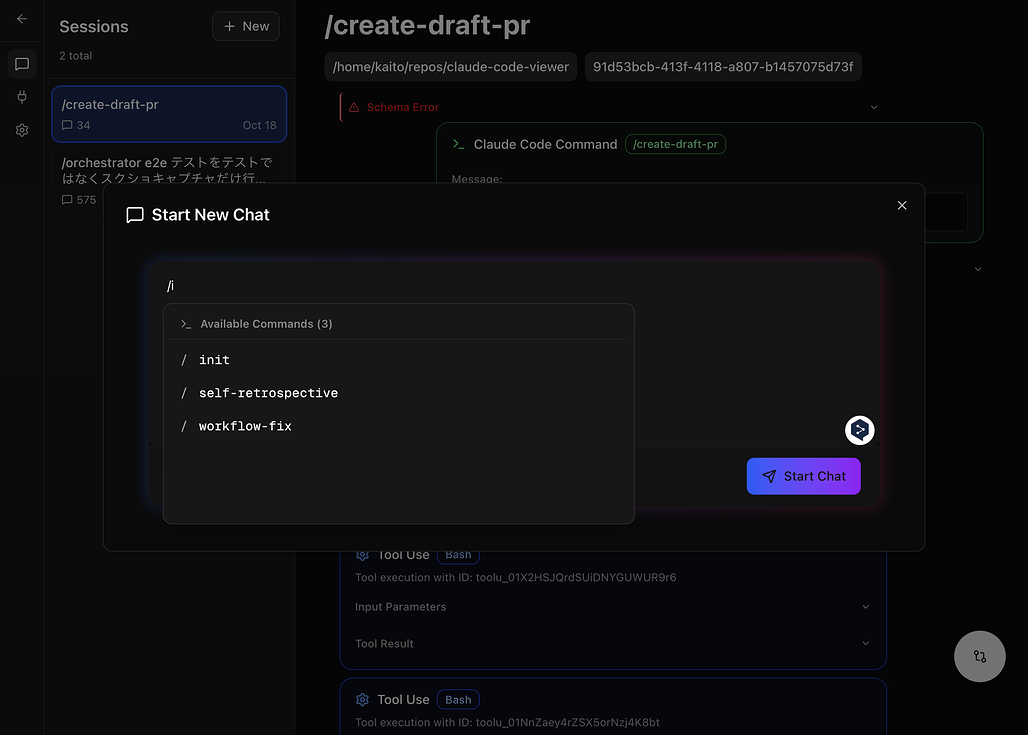Click the gear icon beside first Tool Use

point(363,555)
